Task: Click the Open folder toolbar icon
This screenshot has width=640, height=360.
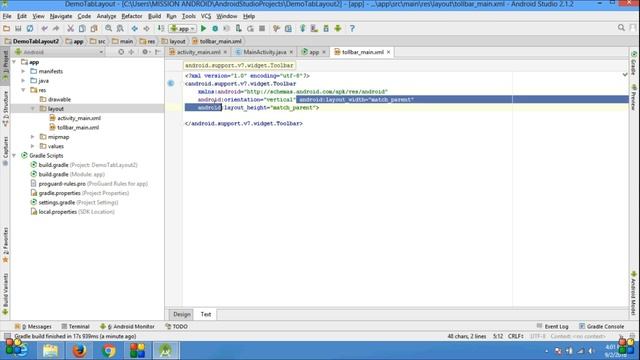Action: point(6,29)
